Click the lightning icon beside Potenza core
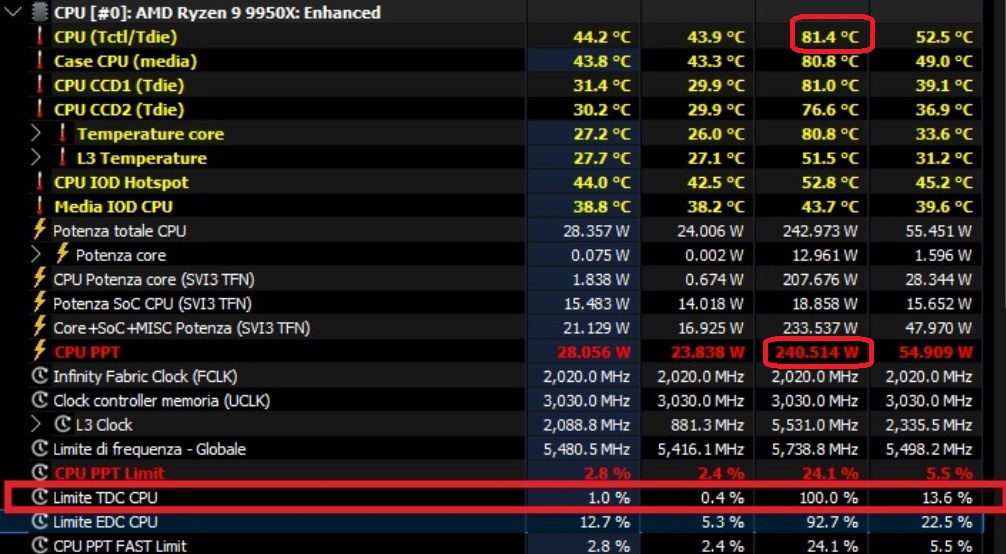This screenshot has height=554, width=1006. 62,254
